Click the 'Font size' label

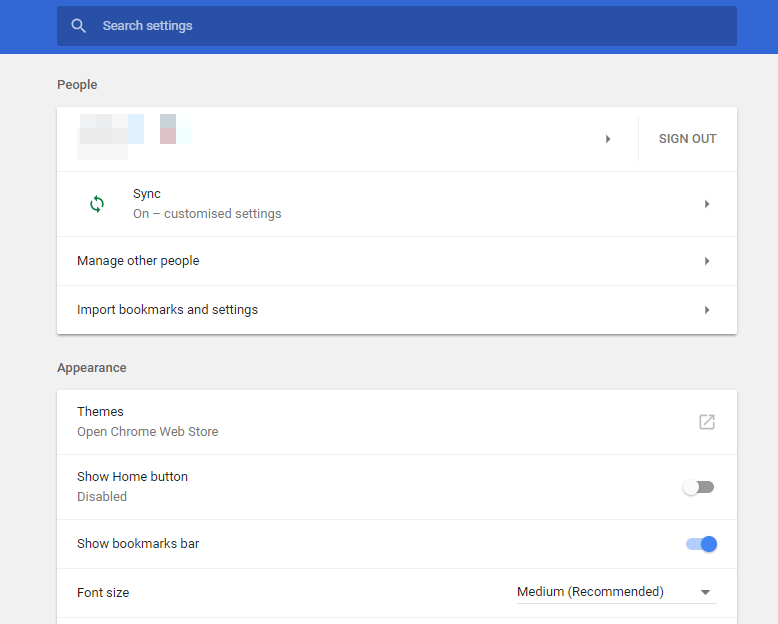click(x=103, y=593)
